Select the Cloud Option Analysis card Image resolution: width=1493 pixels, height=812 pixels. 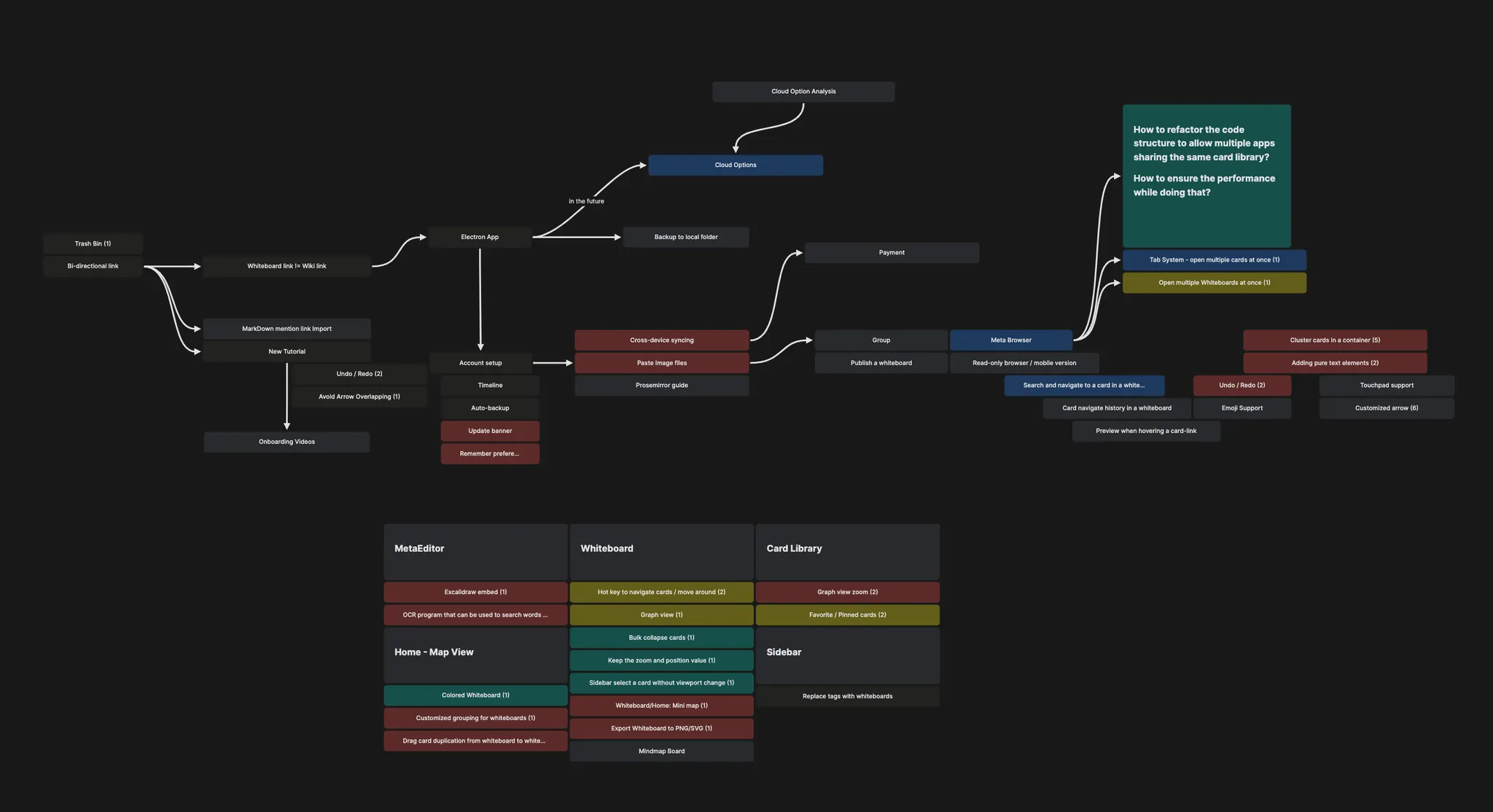803,92
